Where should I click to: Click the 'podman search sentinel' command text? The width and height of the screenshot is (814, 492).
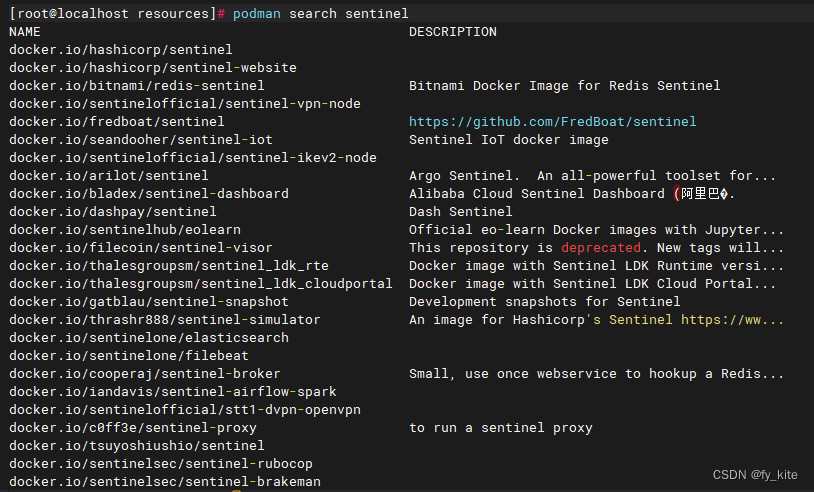click(320, 13)
